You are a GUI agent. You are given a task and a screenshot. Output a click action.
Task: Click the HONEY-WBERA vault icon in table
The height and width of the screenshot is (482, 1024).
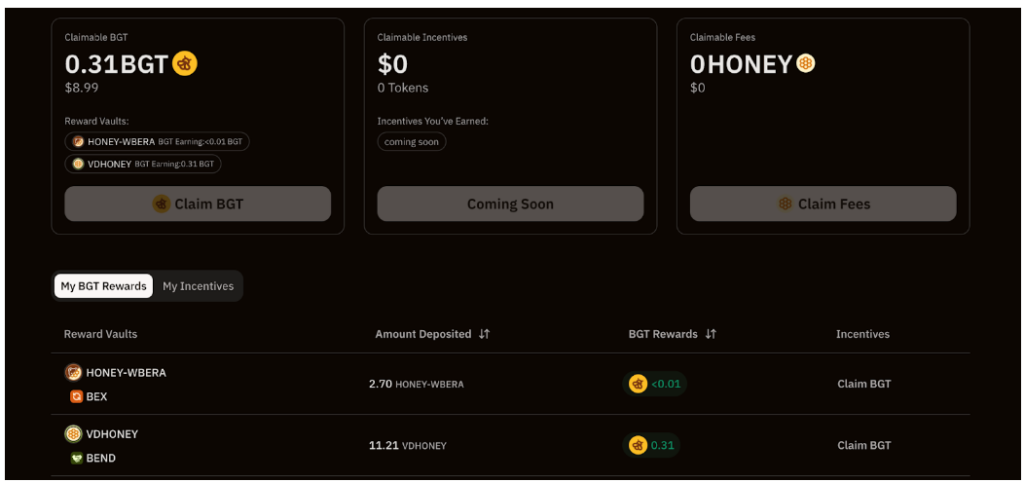tap(73, 373)
